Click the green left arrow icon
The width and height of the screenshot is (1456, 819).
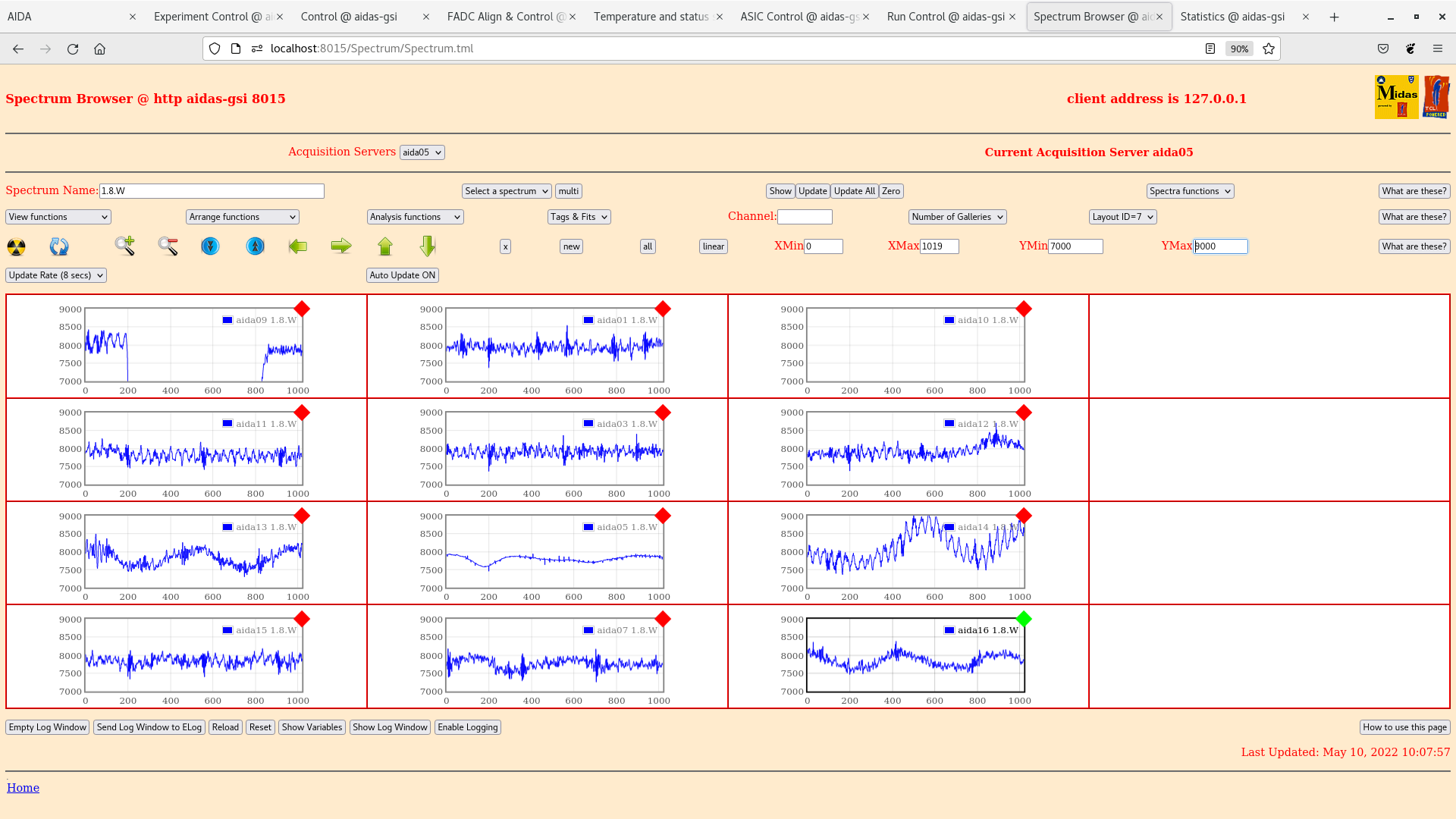298,246
